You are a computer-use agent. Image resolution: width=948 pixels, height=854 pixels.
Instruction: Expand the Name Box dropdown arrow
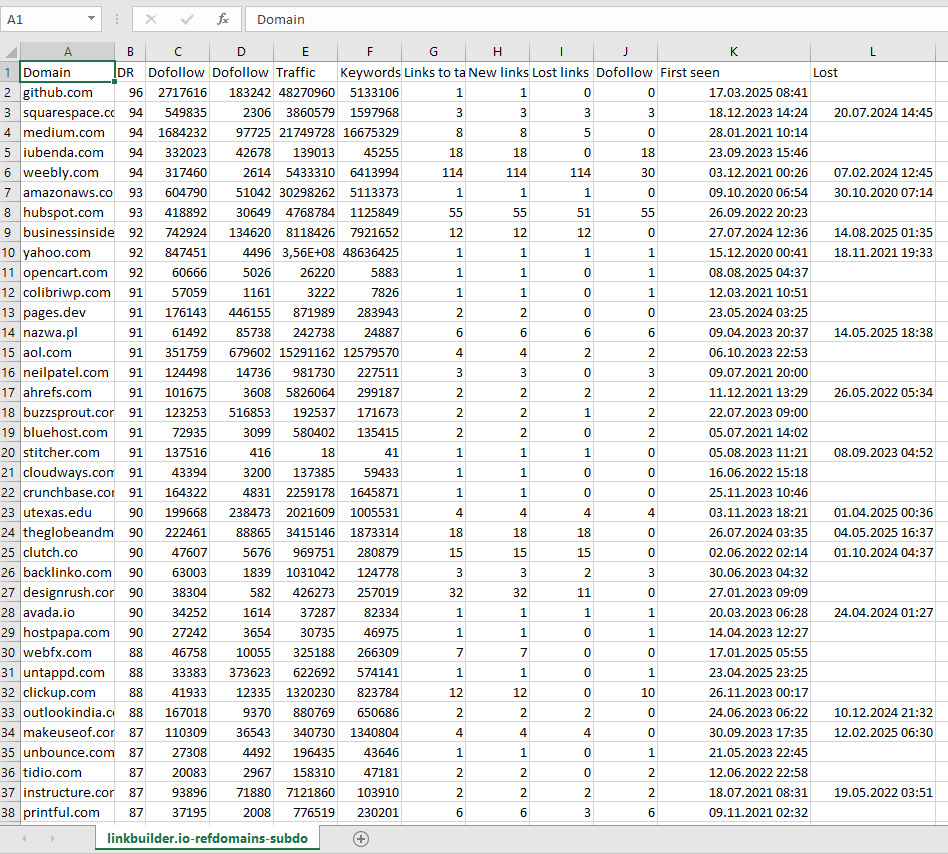(x=91, y=19)
